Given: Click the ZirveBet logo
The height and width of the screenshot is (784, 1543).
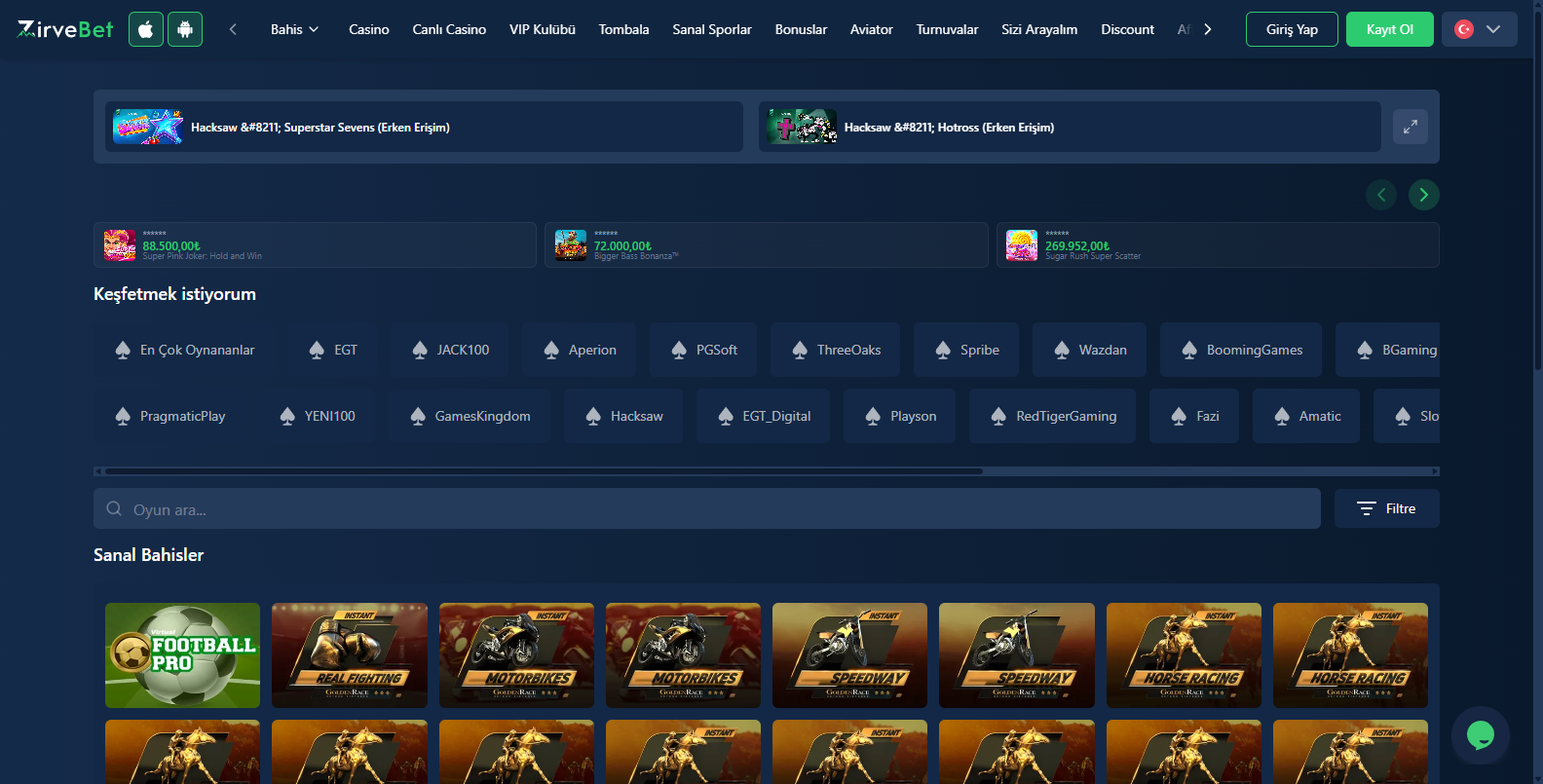Looking at the screenshot, I should [x=65, y=29].
